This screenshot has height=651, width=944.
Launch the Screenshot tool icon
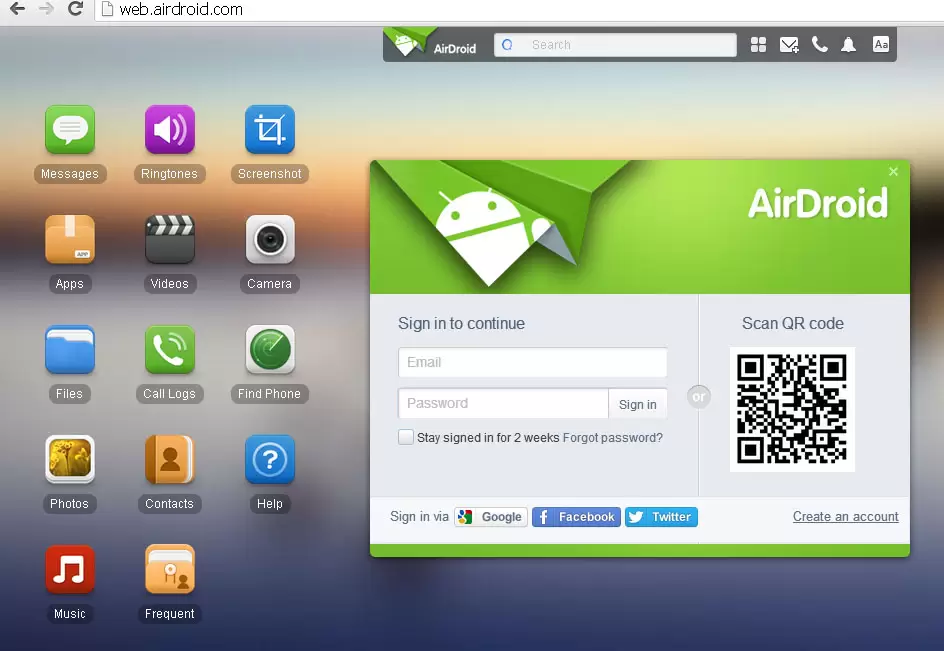(x=270, y=130)
